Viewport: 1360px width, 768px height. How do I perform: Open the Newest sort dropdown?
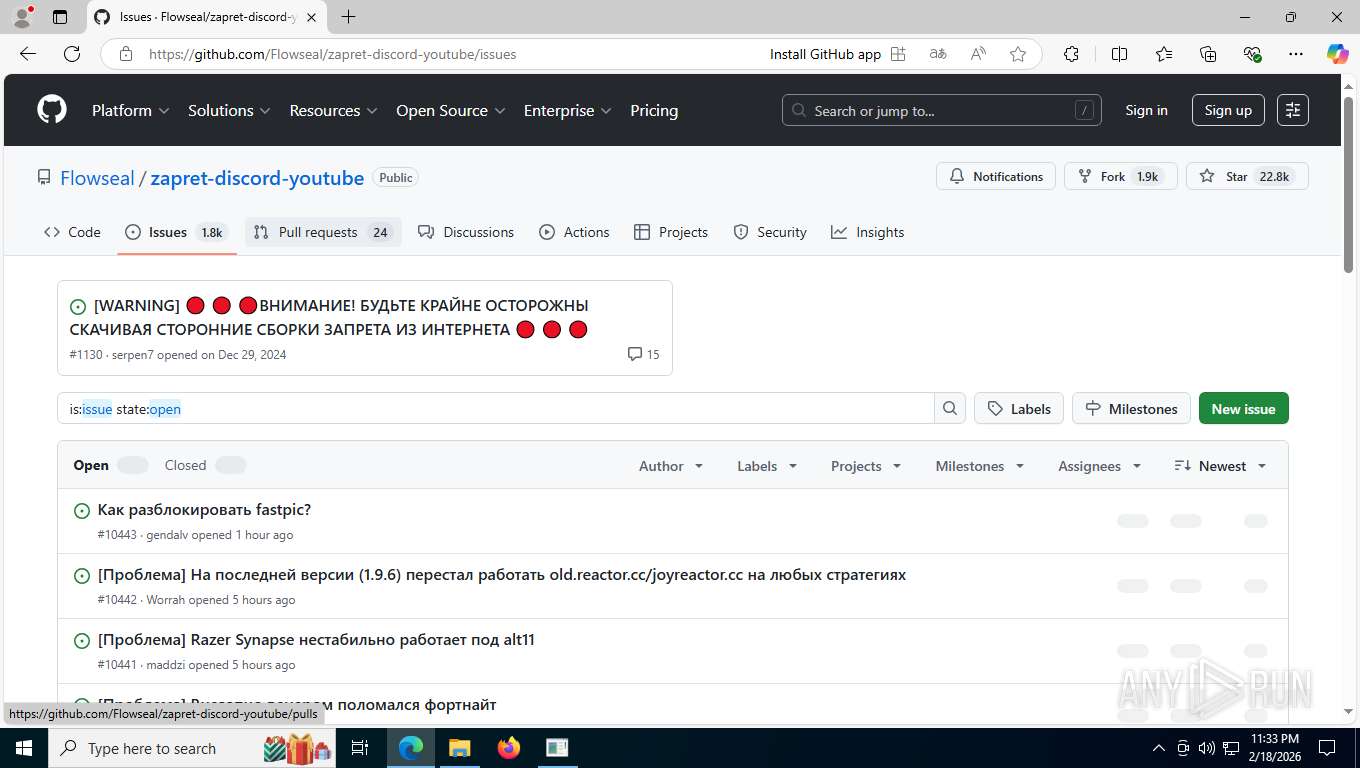click(x=1220, y=466)
